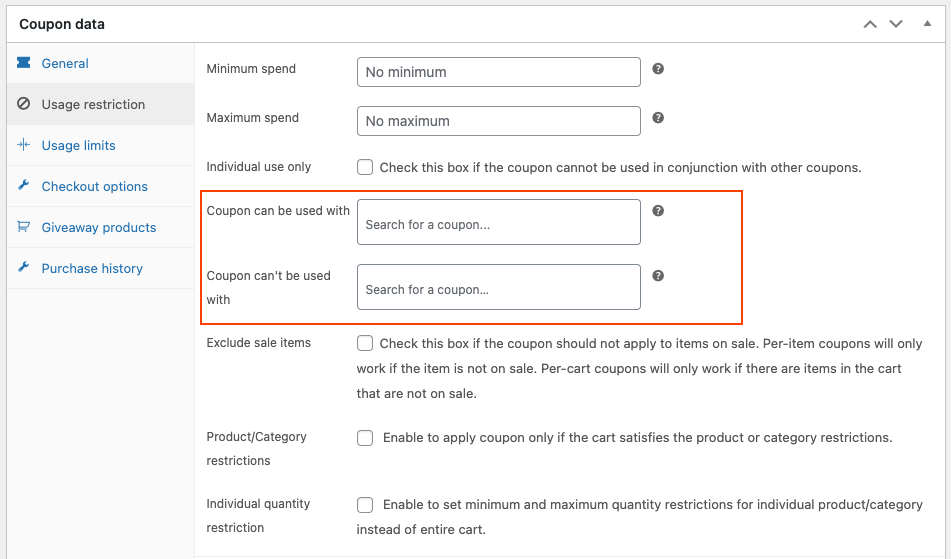Switch to the Usage limits tab

tap(101, 146)
